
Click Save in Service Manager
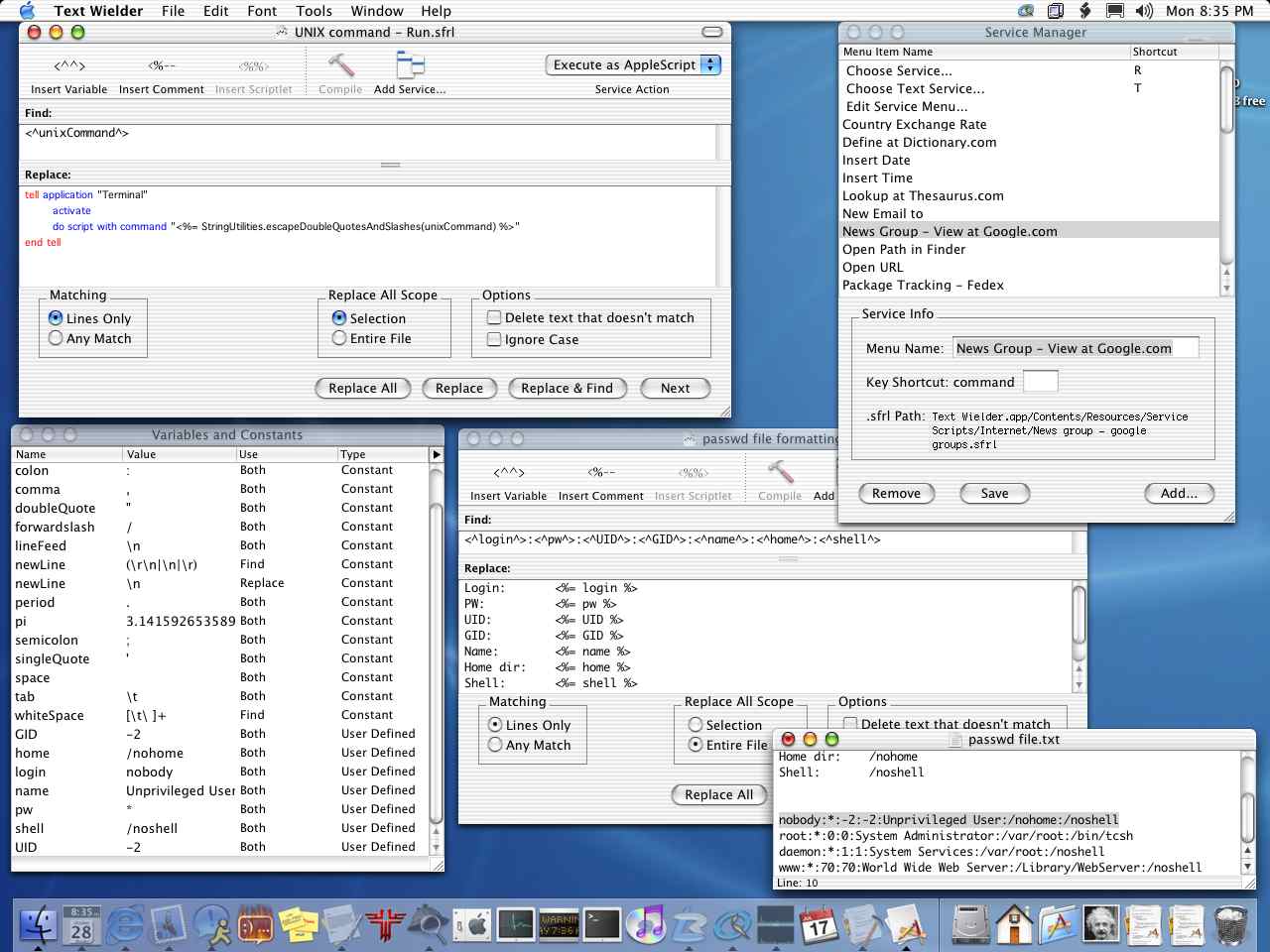(994, 493)
